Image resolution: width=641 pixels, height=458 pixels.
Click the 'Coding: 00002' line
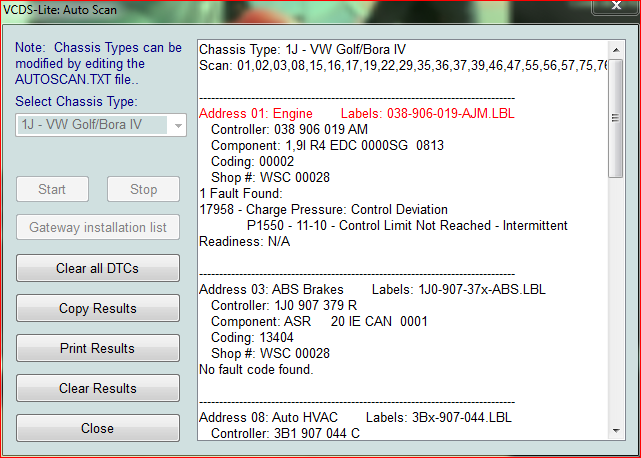(252, 162)
